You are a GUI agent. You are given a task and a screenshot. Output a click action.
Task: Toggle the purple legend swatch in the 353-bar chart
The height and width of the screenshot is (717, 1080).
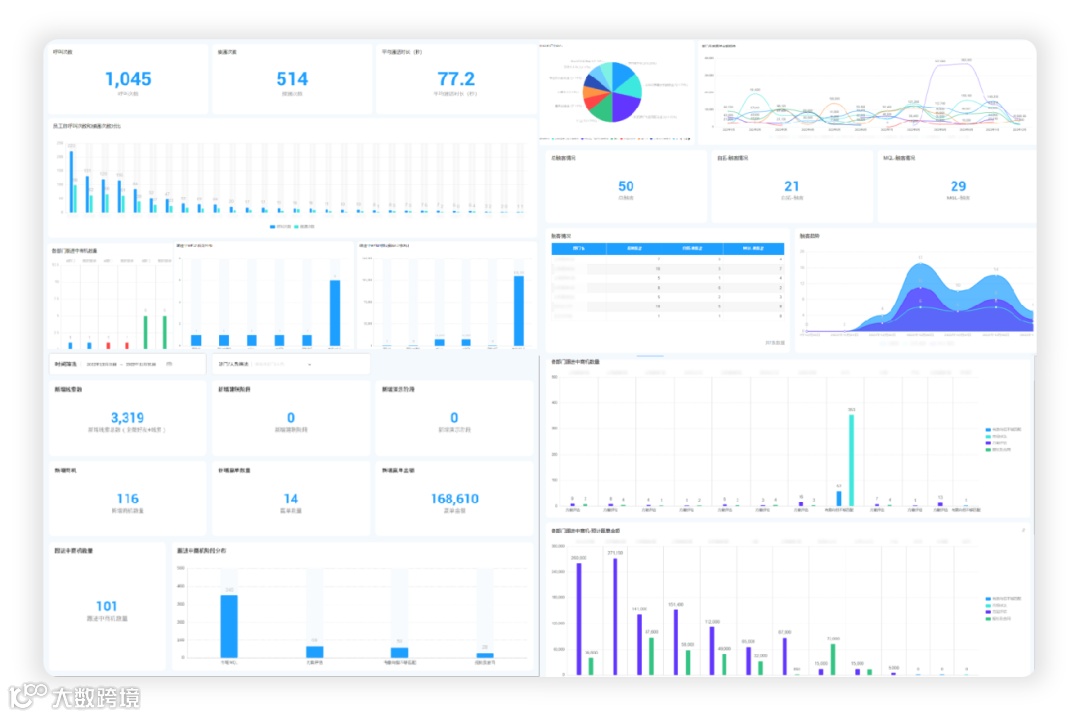(x=988, y=443)
